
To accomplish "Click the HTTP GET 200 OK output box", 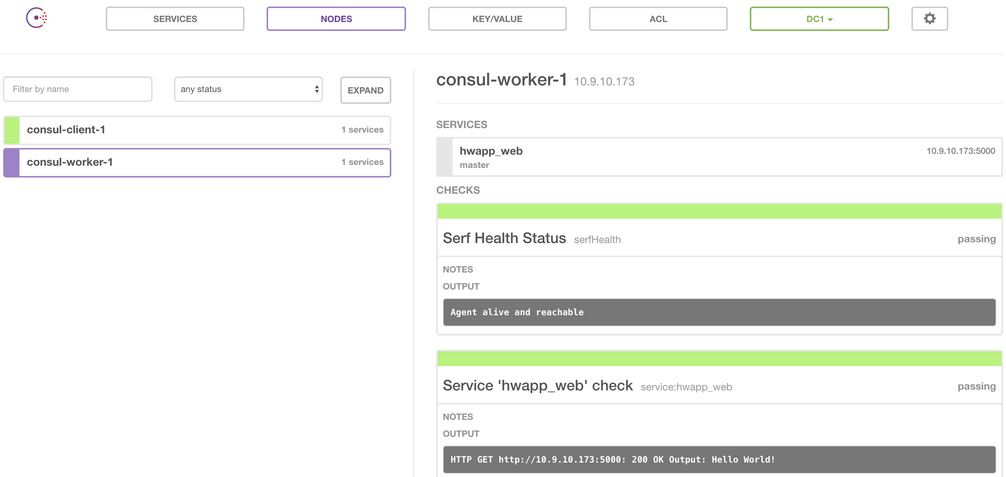I will (719, 460).
